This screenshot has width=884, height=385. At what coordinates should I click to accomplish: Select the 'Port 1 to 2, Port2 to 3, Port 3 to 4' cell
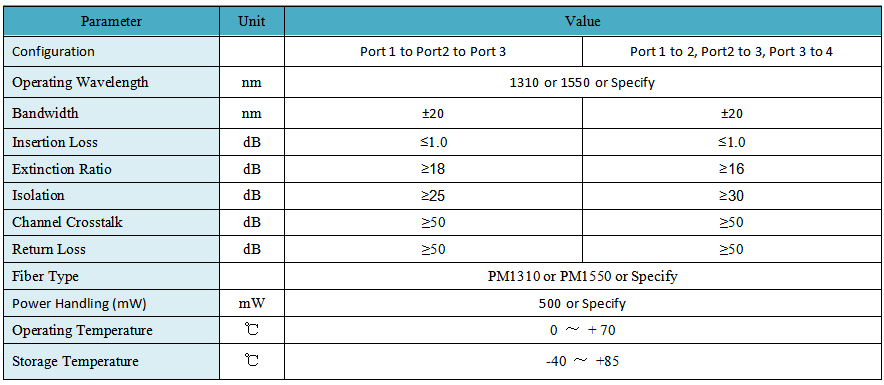(x=731, y=52)
